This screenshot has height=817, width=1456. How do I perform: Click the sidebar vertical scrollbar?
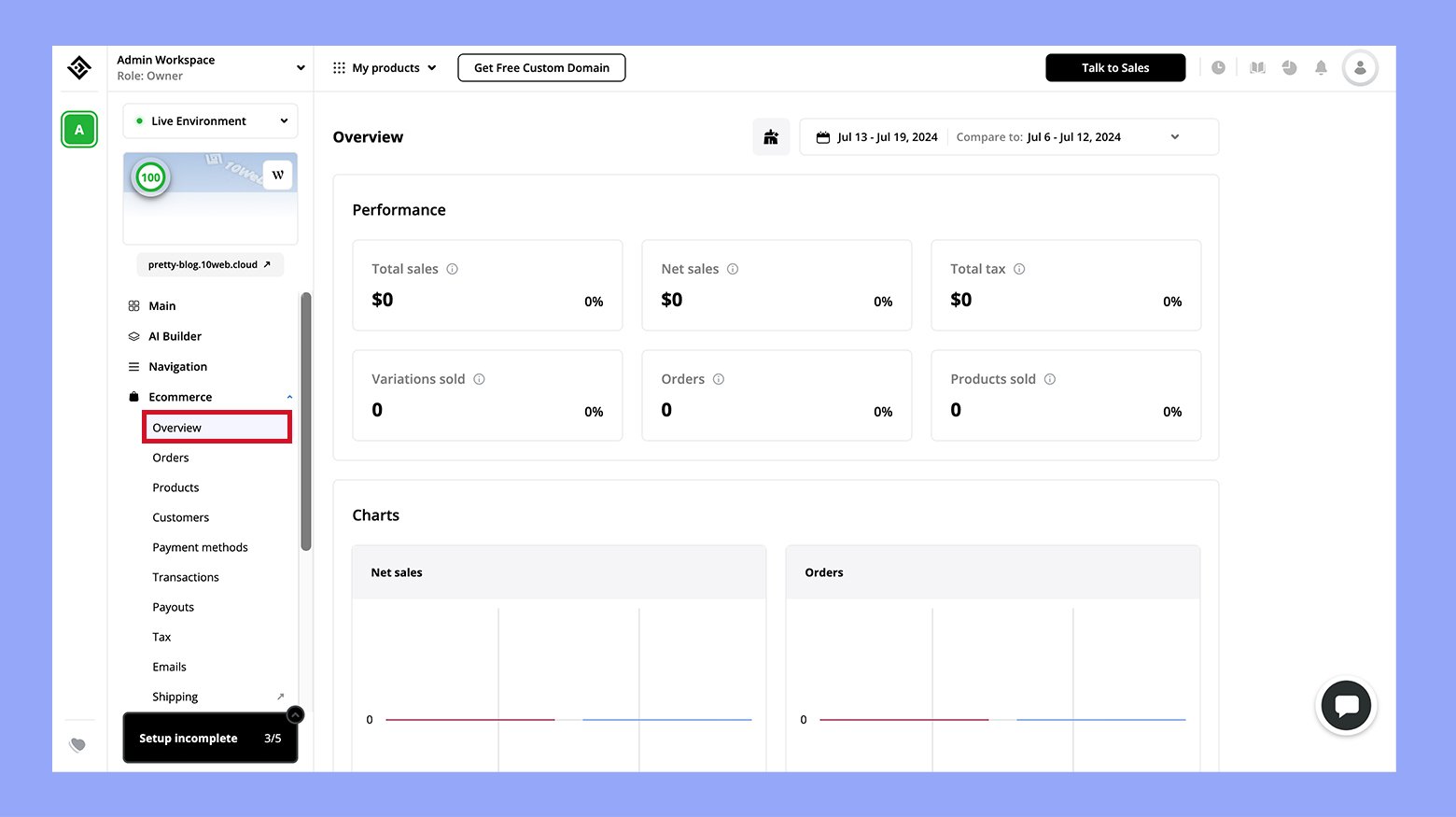[305, 420]
